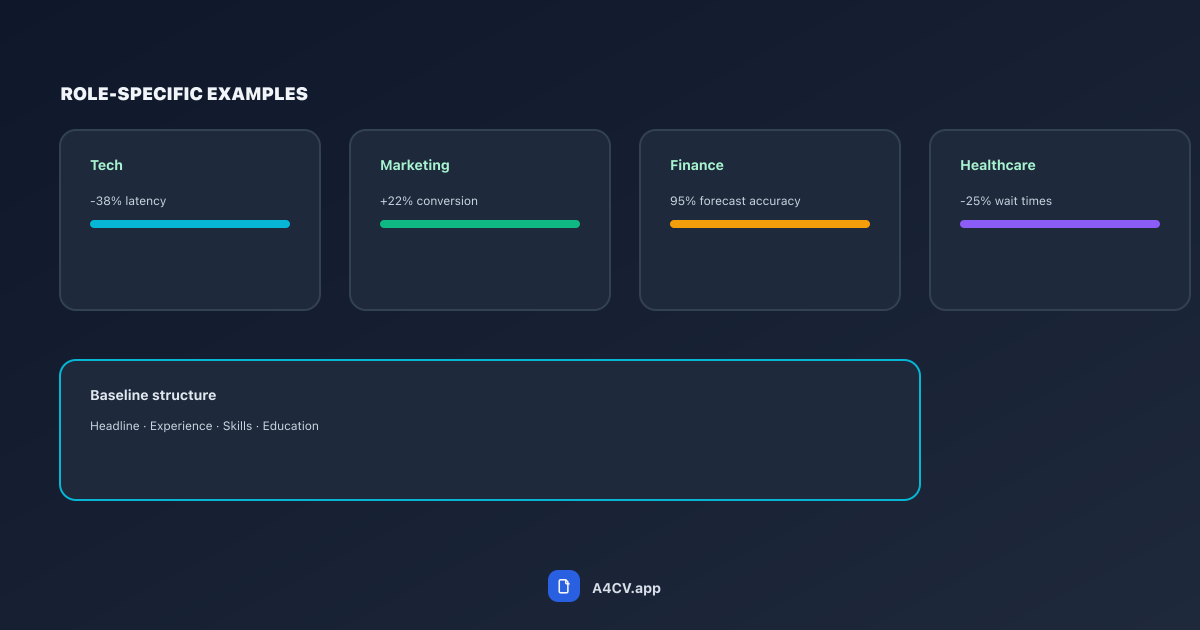Click the cyan latency progress bar

click(x=190, y=224)
